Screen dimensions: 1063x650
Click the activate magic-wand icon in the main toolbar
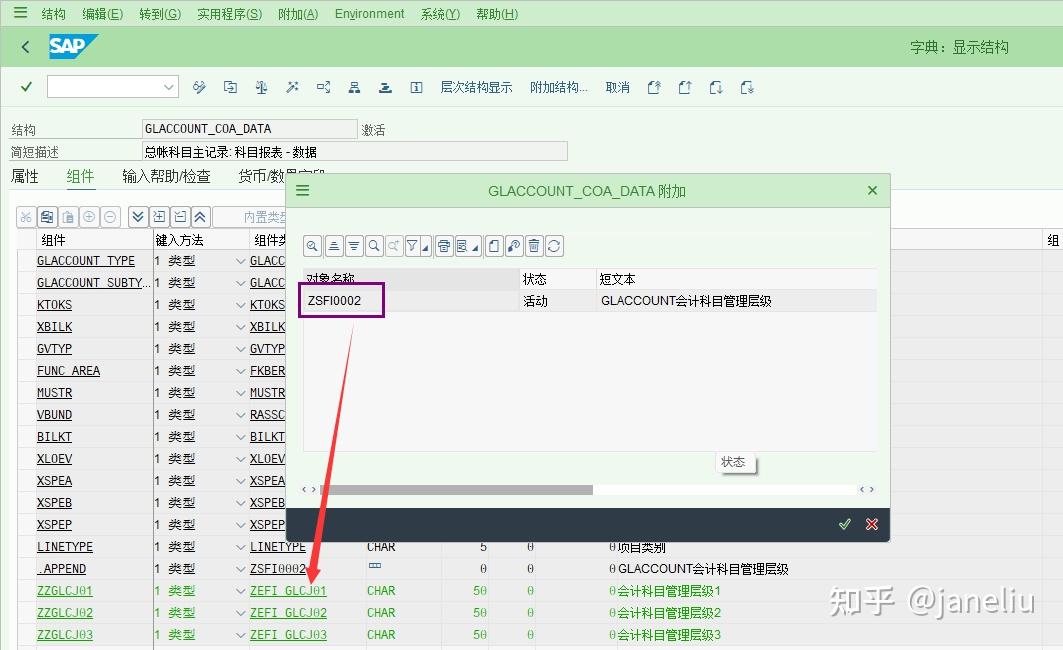click(x=292, y=87)
